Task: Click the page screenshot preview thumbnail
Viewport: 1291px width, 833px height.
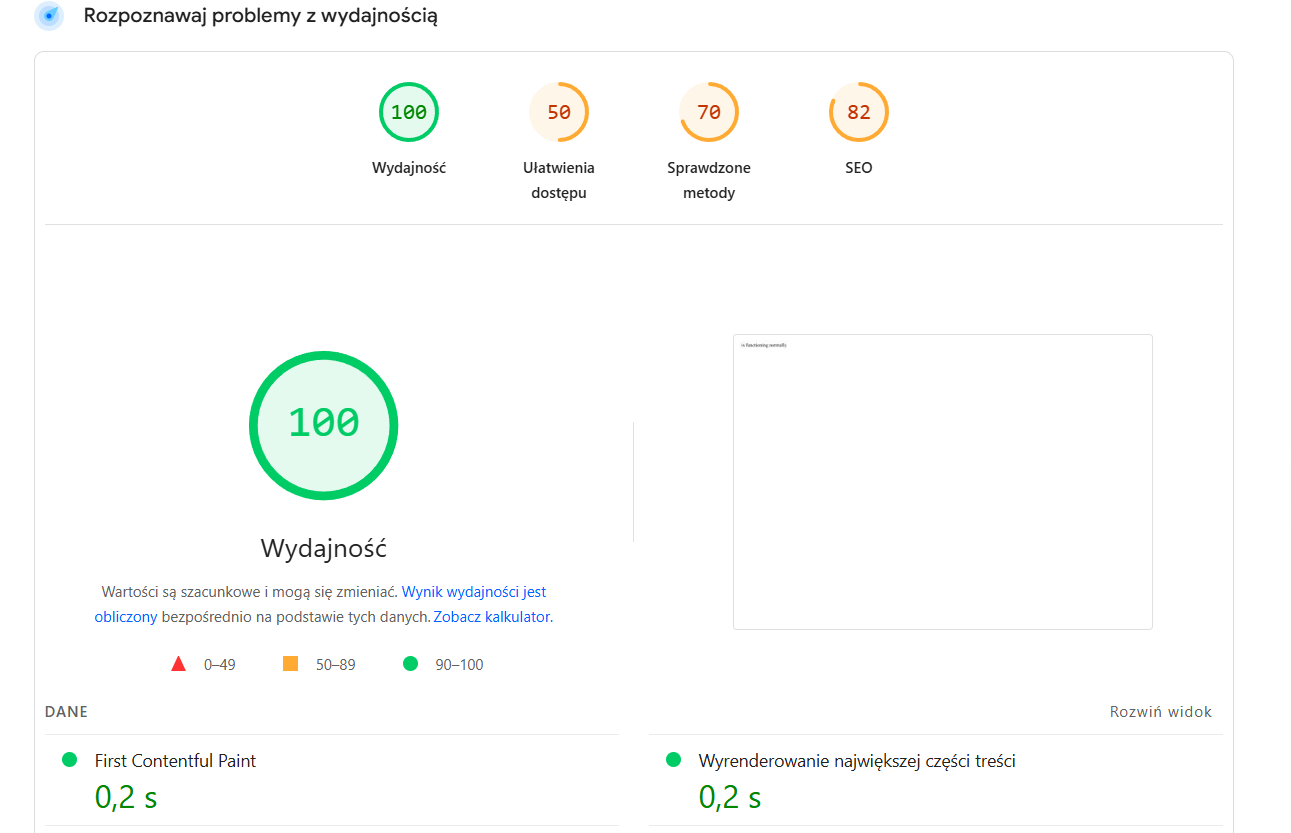Action: (x=942, y=481)
